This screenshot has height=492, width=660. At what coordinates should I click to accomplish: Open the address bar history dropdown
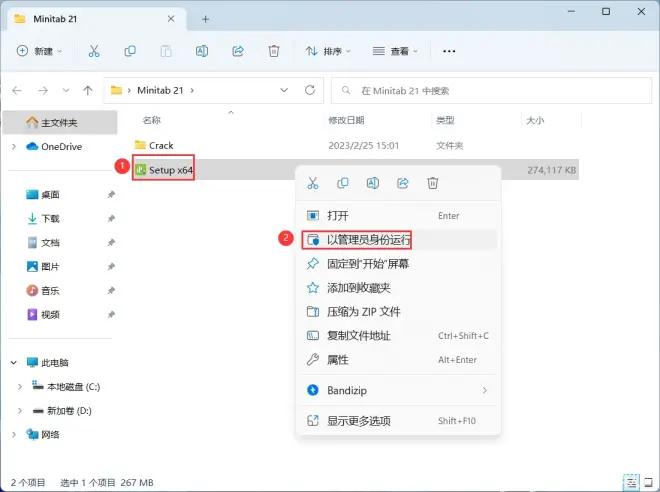284,90
